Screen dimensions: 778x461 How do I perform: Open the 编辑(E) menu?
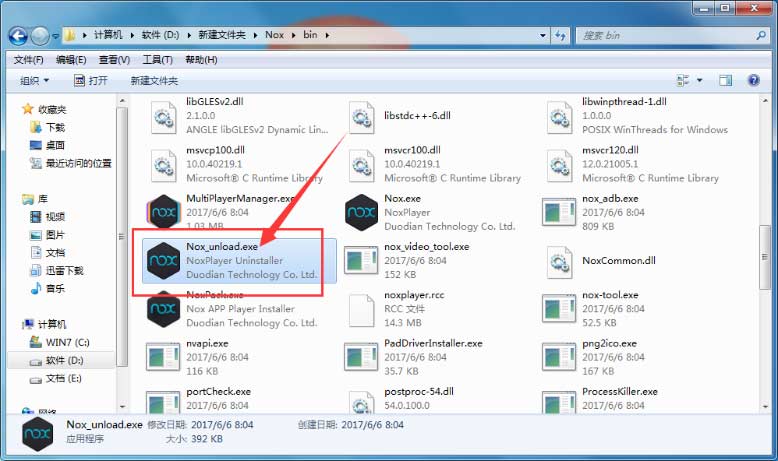coord(71,60)
